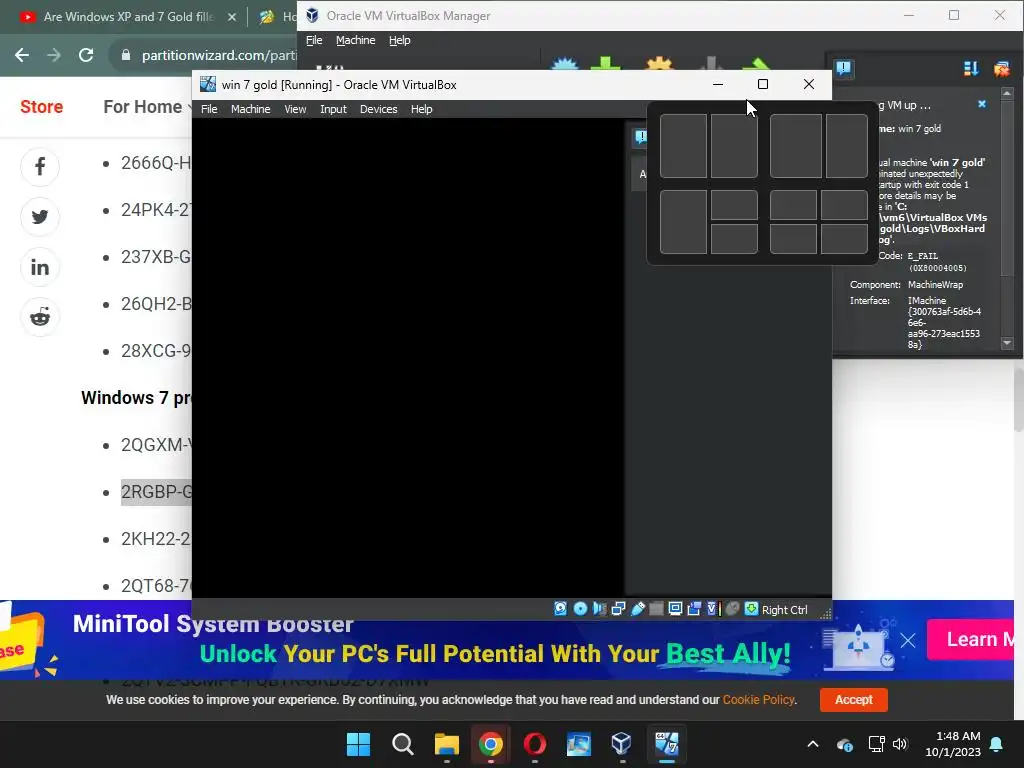Image resolution: width=1024 pixels, height=768 pixels.
Task: Open the Windows Start menu
Action: click(x=358, y=744)
